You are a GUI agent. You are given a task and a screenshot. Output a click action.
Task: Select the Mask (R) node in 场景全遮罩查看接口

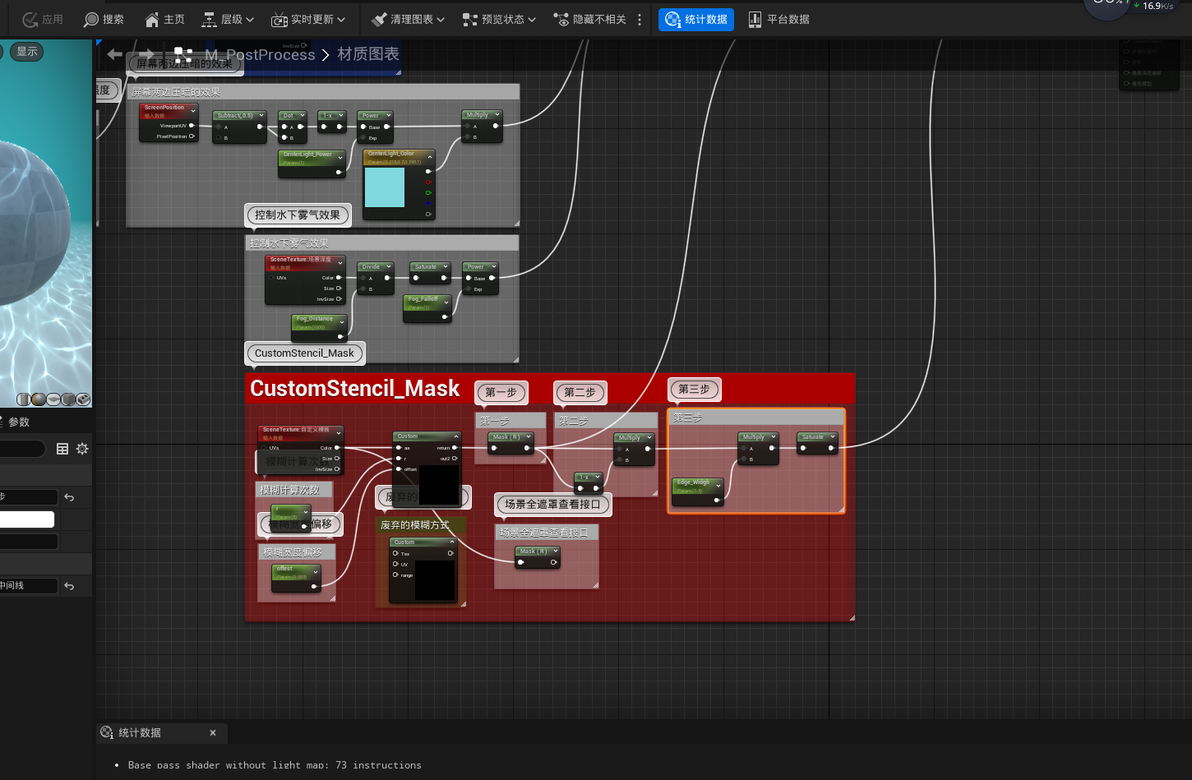537,556
